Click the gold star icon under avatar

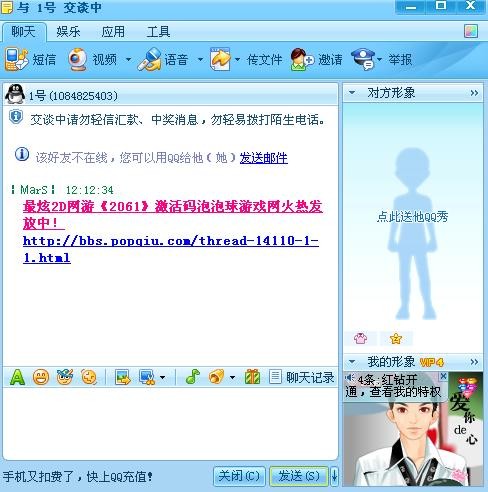coord(396,339)
